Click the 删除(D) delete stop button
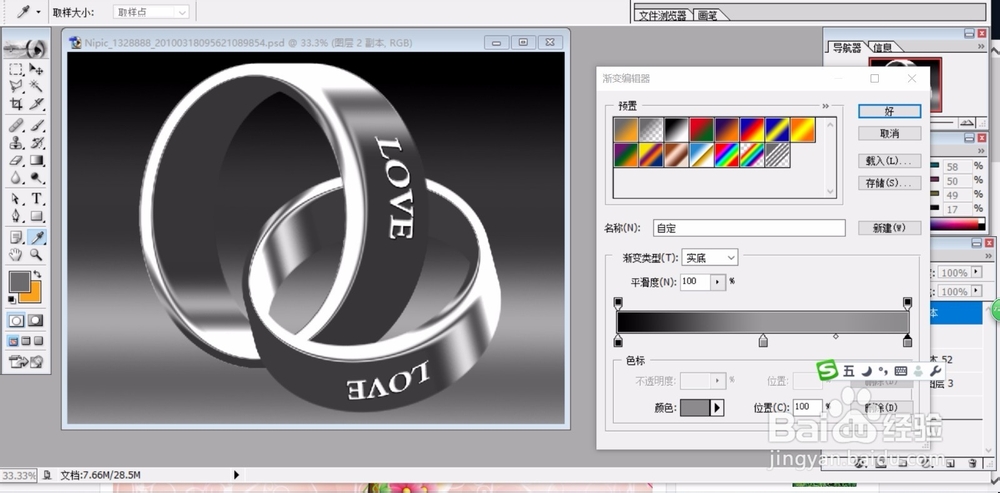This screenshot has height=493, width=1000. point(881,408)
